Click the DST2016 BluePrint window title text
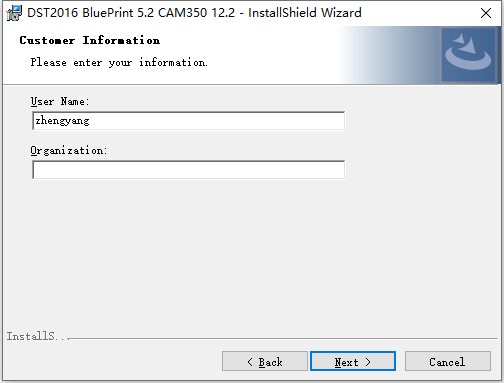504x383 pixels. tap(194, 13)
